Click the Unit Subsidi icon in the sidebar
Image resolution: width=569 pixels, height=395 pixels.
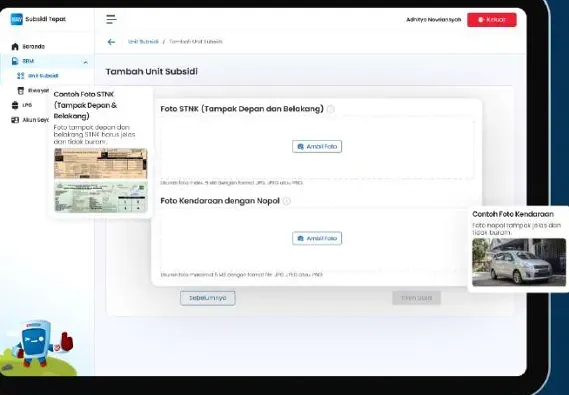click(21, 76)
